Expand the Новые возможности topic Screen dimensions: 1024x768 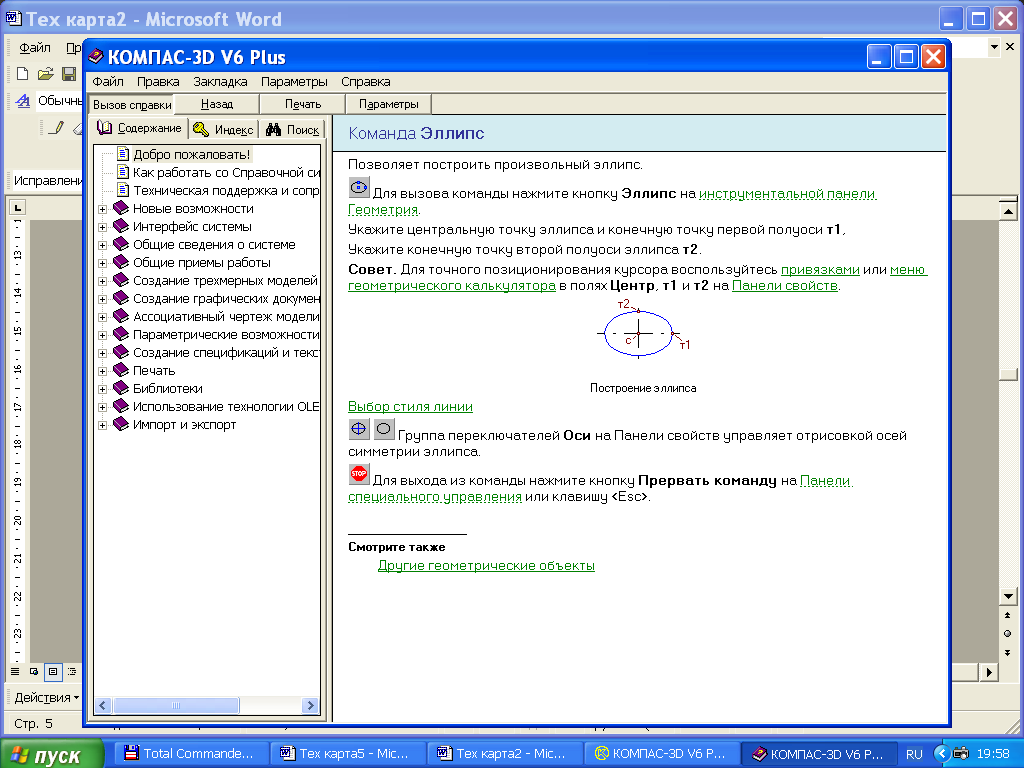[x=103, y=210]
